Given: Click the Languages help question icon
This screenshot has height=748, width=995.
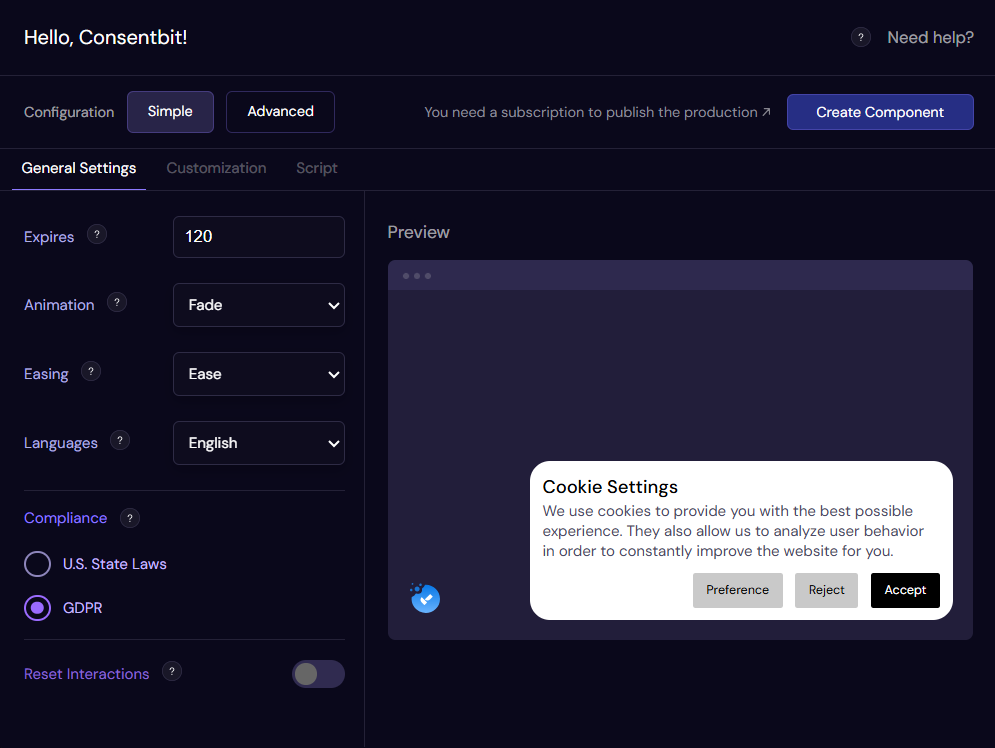Looking at the screenshot, I should (120, 440).
